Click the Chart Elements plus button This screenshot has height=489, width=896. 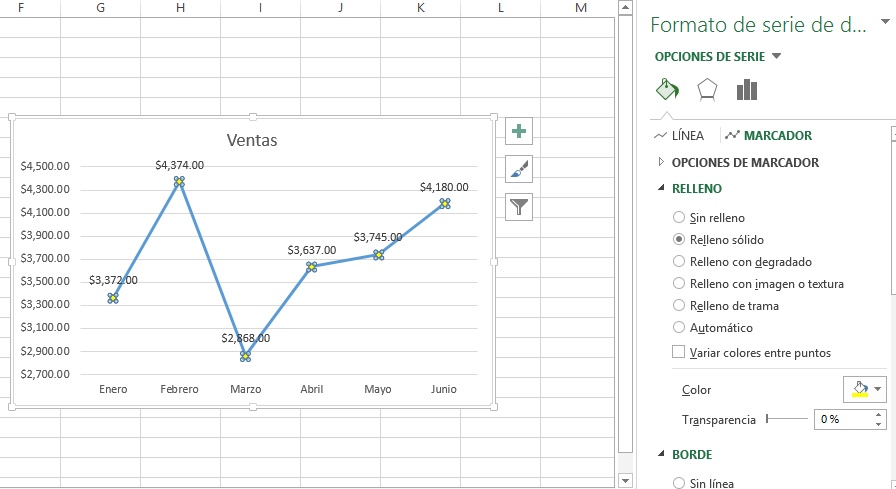[x=519, y=131]
